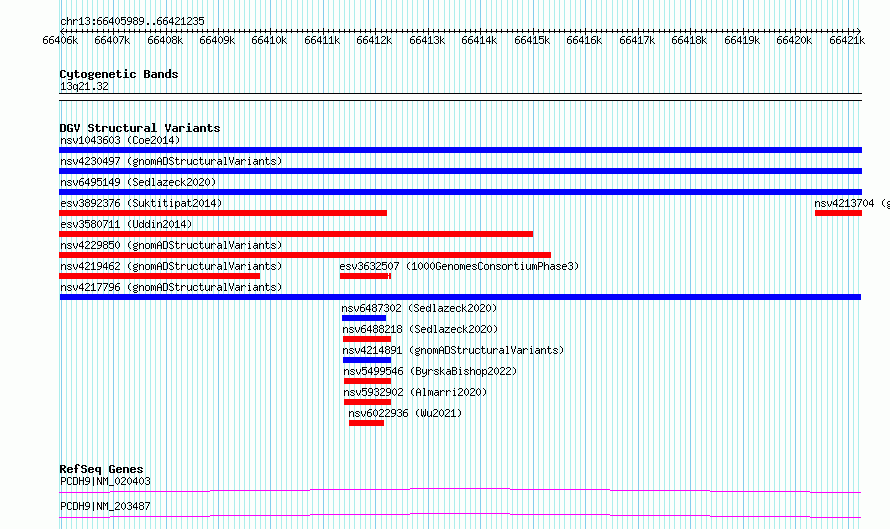Click the nsv6495149 (Sedlazeck2020) blue bar
The width and height of the screenshot is (890, 529).
pyautogui.click(x=460, y=192)
